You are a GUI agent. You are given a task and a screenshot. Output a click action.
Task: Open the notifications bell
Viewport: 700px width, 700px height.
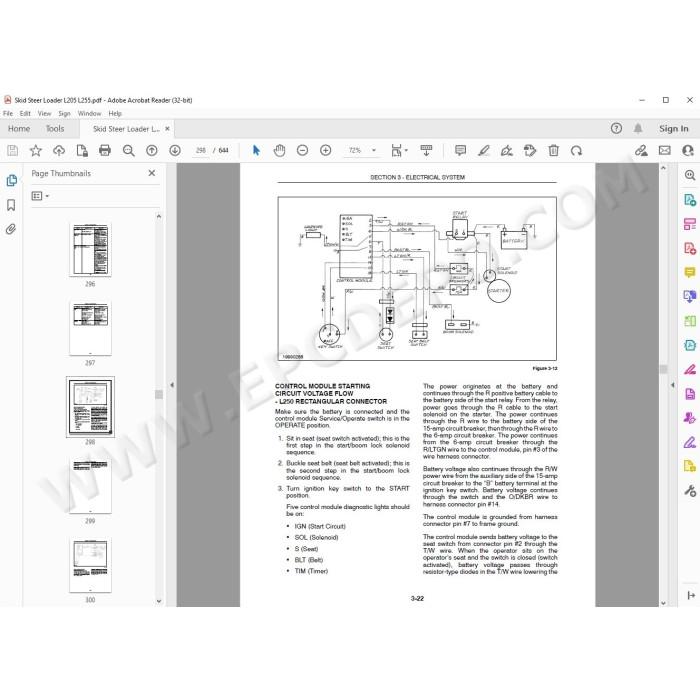[x=638, y=129]
